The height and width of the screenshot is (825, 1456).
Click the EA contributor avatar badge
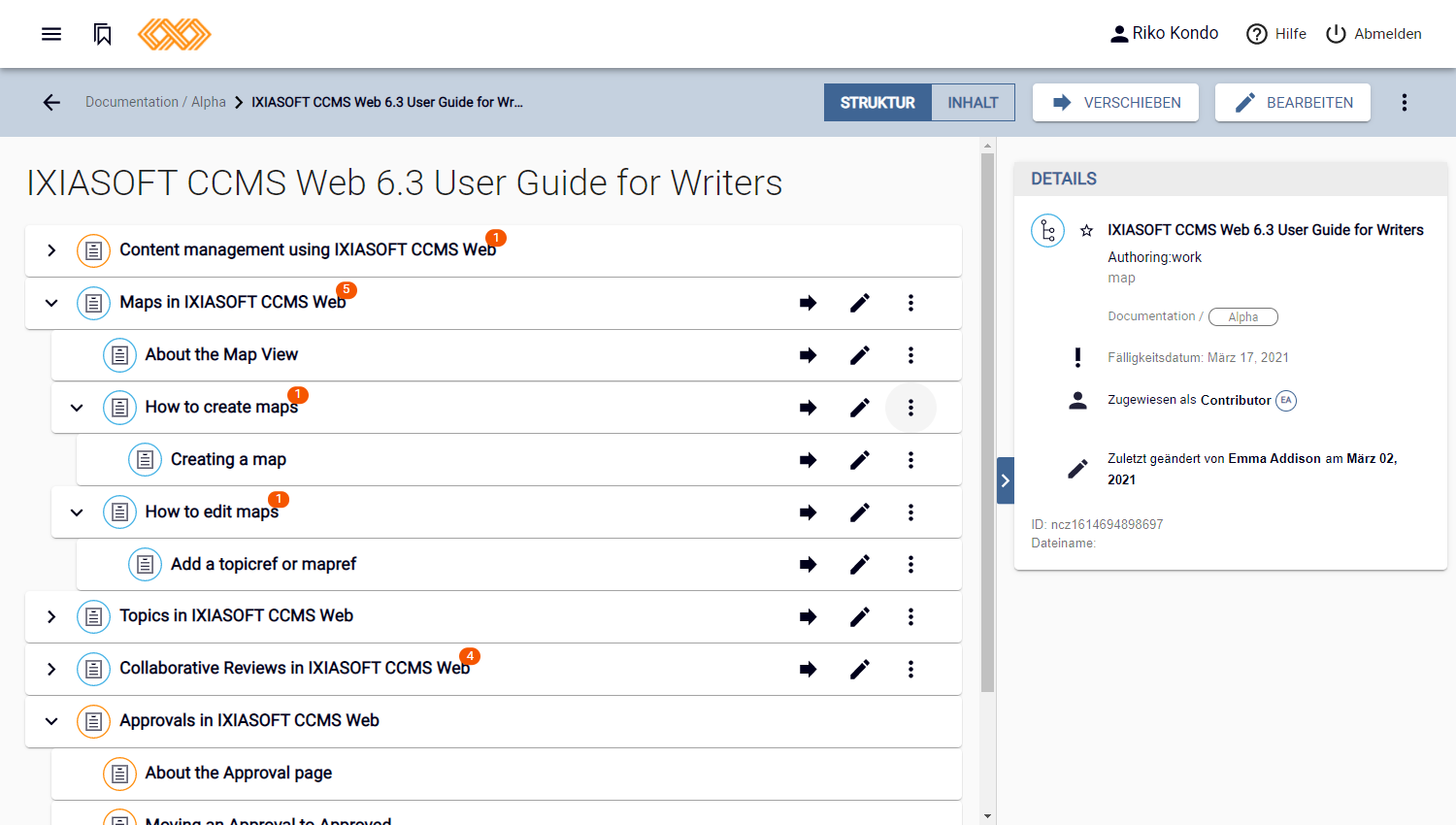tap(1286, 400)
